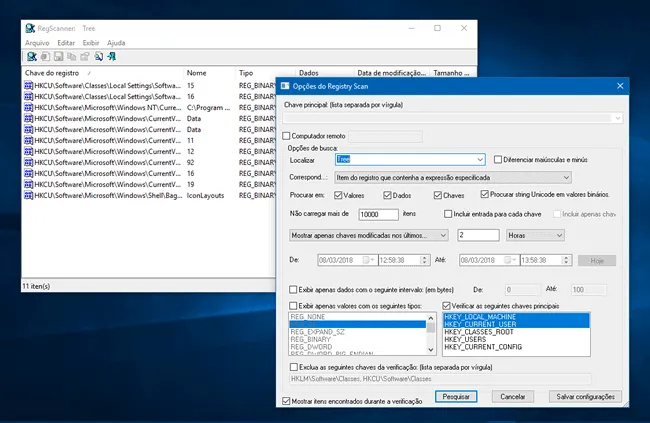
Task: Click registry icon of the C:\Program row
Action: [28, 107]
